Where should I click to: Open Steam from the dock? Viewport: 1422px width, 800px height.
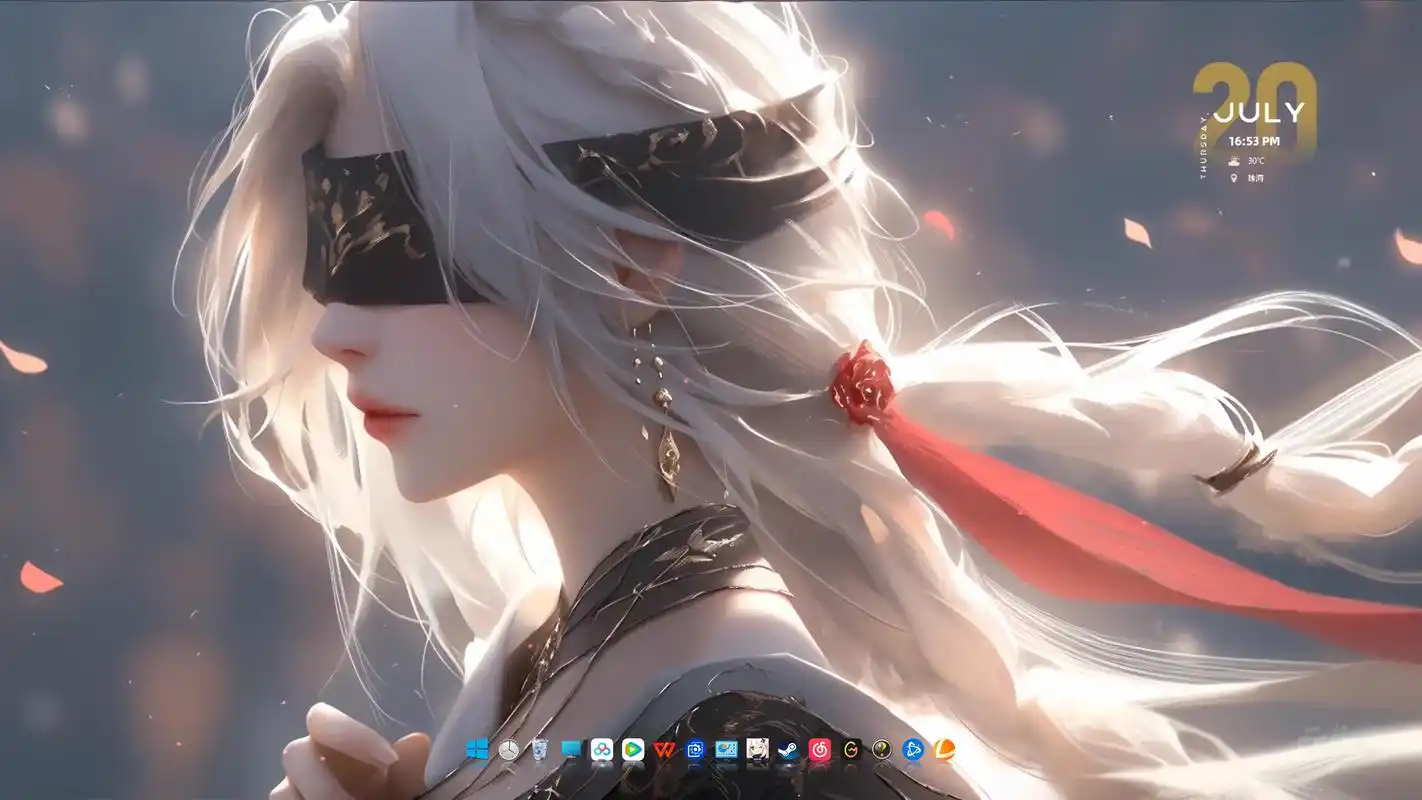[791, 752]
